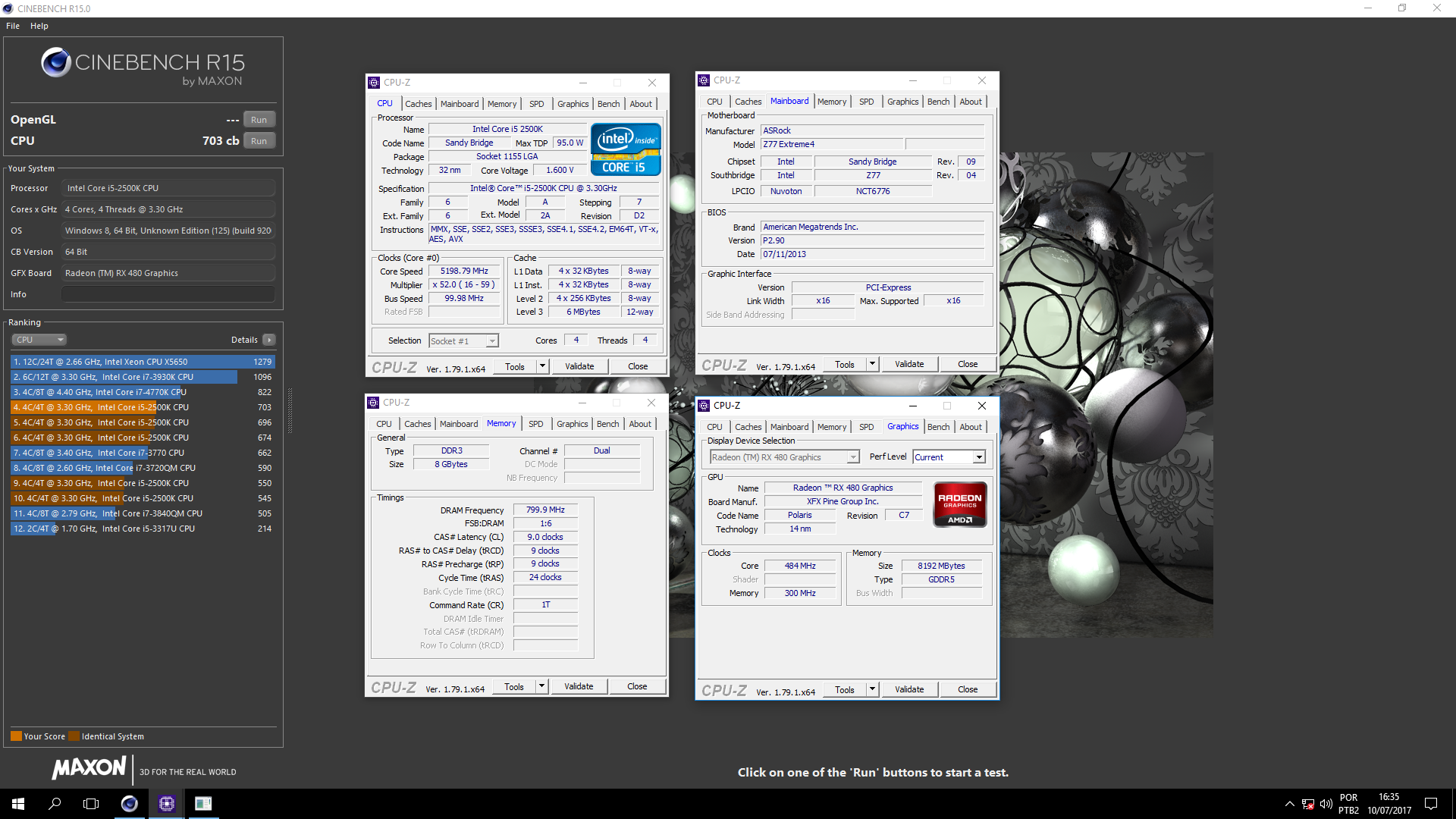Open the Help menu
This screenshot has width=1456, height=819.
pyautogui.click(x=39, y=26)
